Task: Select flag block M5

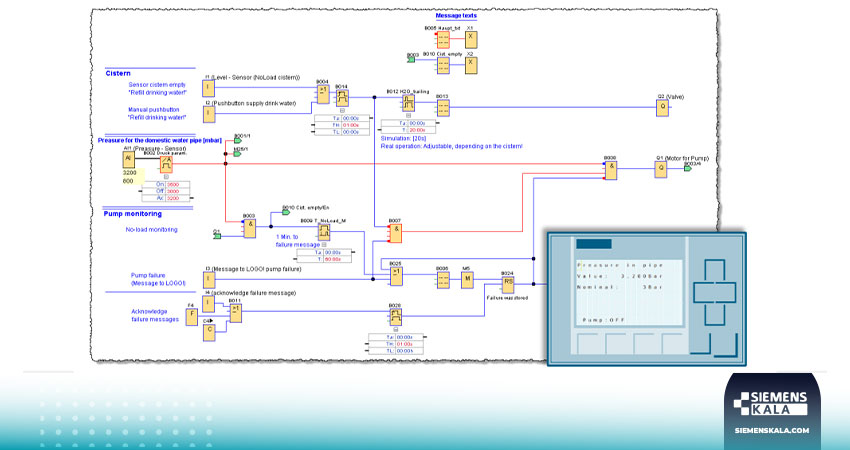Action: [x=467, y=280]
